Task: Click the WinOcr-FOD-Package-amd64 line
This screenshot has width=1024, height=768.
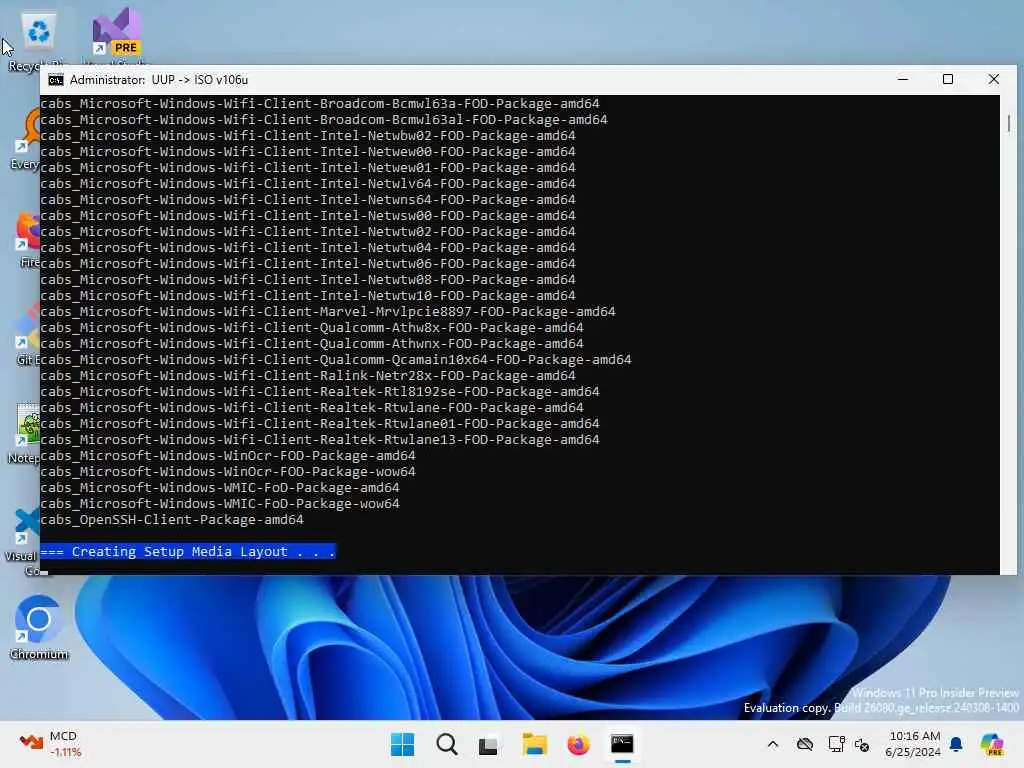Action: pyautogui.click(x=228, y=456)
